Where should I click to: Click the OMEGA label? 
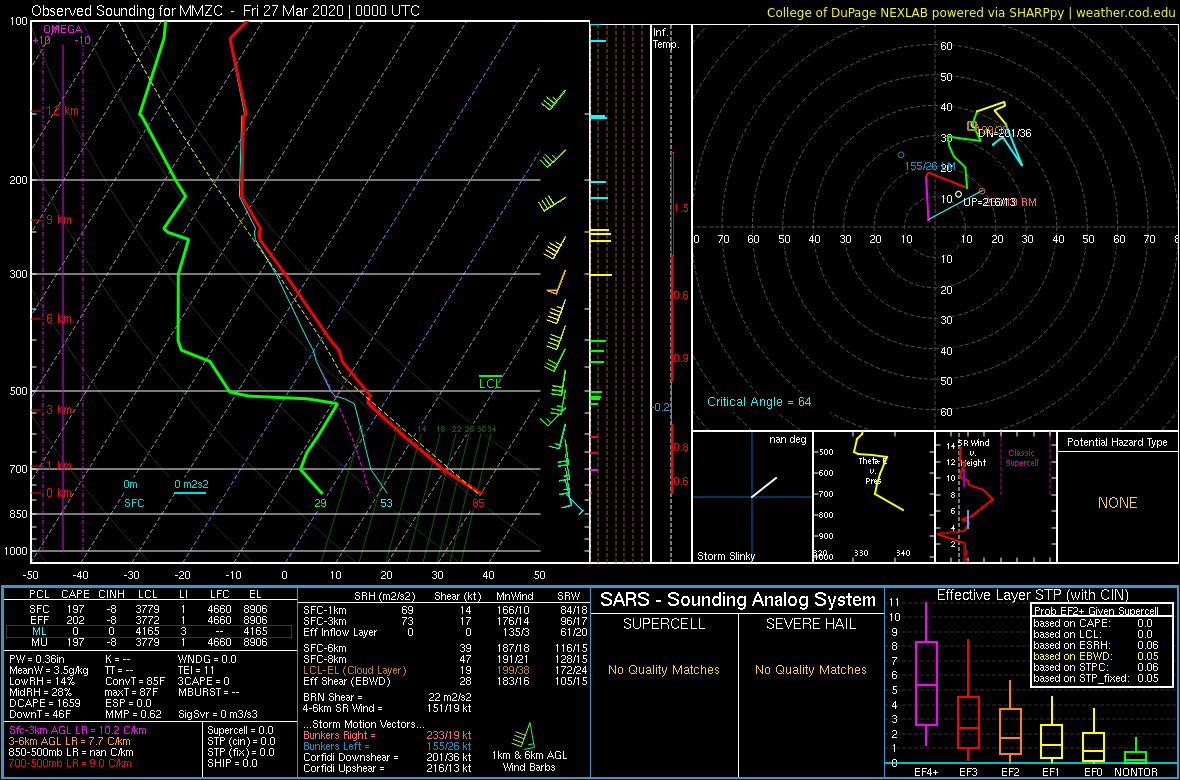click(62, 29)
